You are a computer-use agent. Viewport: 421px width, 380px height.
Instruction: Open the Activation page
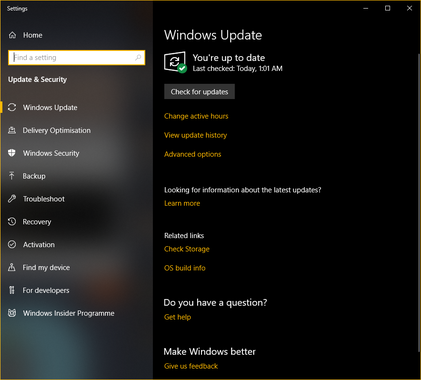point(39,244)
